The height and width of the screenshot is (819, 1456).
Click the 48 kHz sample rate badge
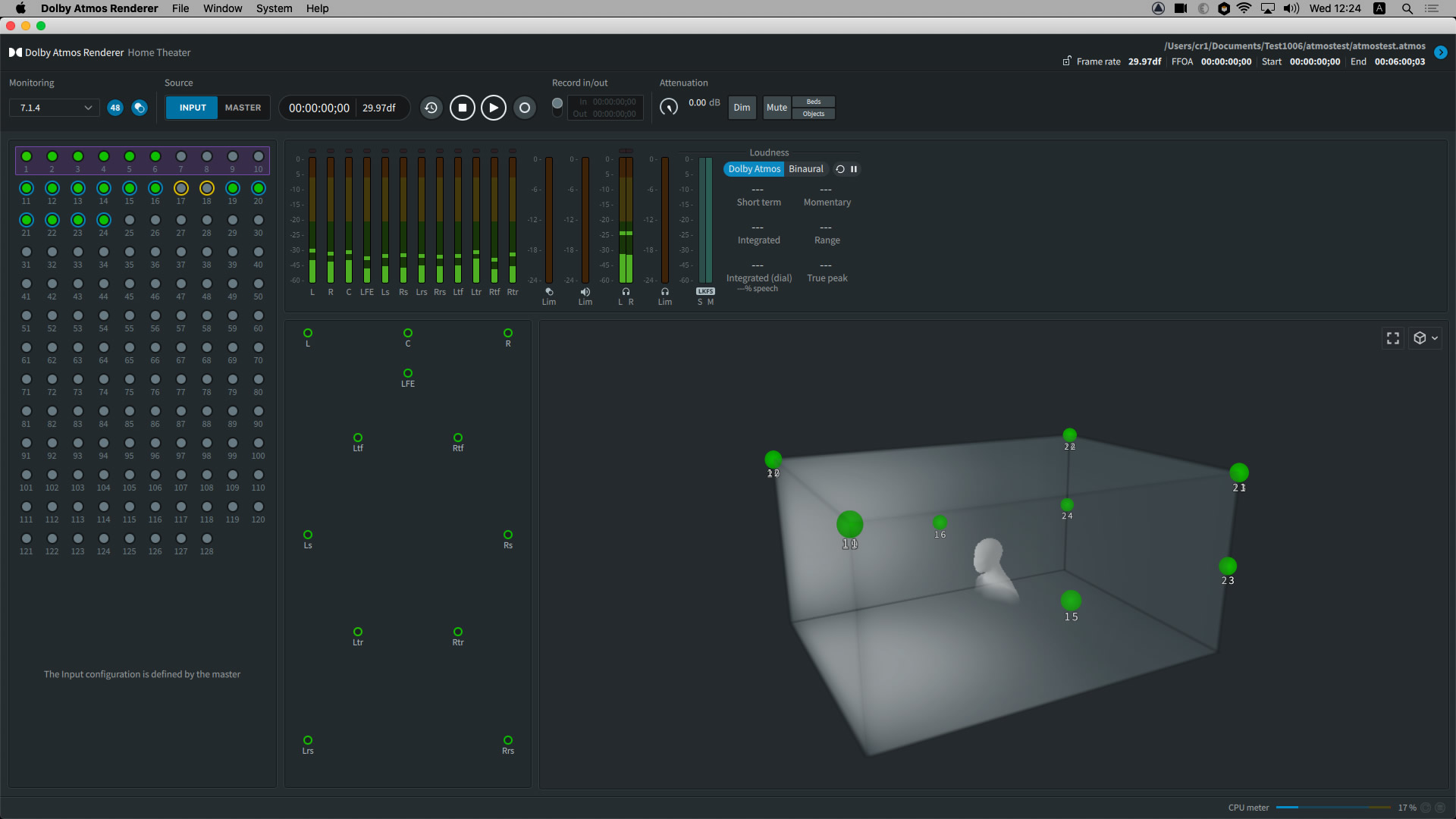click(115, 108)
